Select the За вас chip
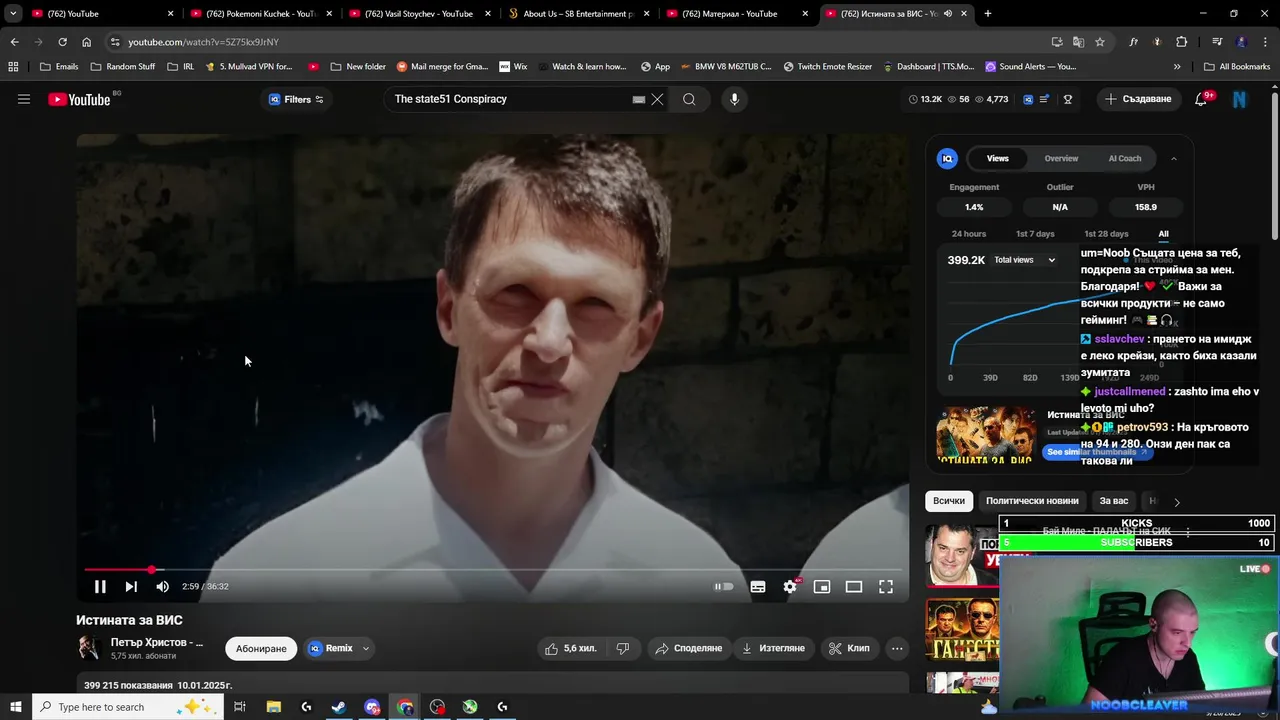The width and height of the screenshot is (1280, 720). tap(1114, 501)
